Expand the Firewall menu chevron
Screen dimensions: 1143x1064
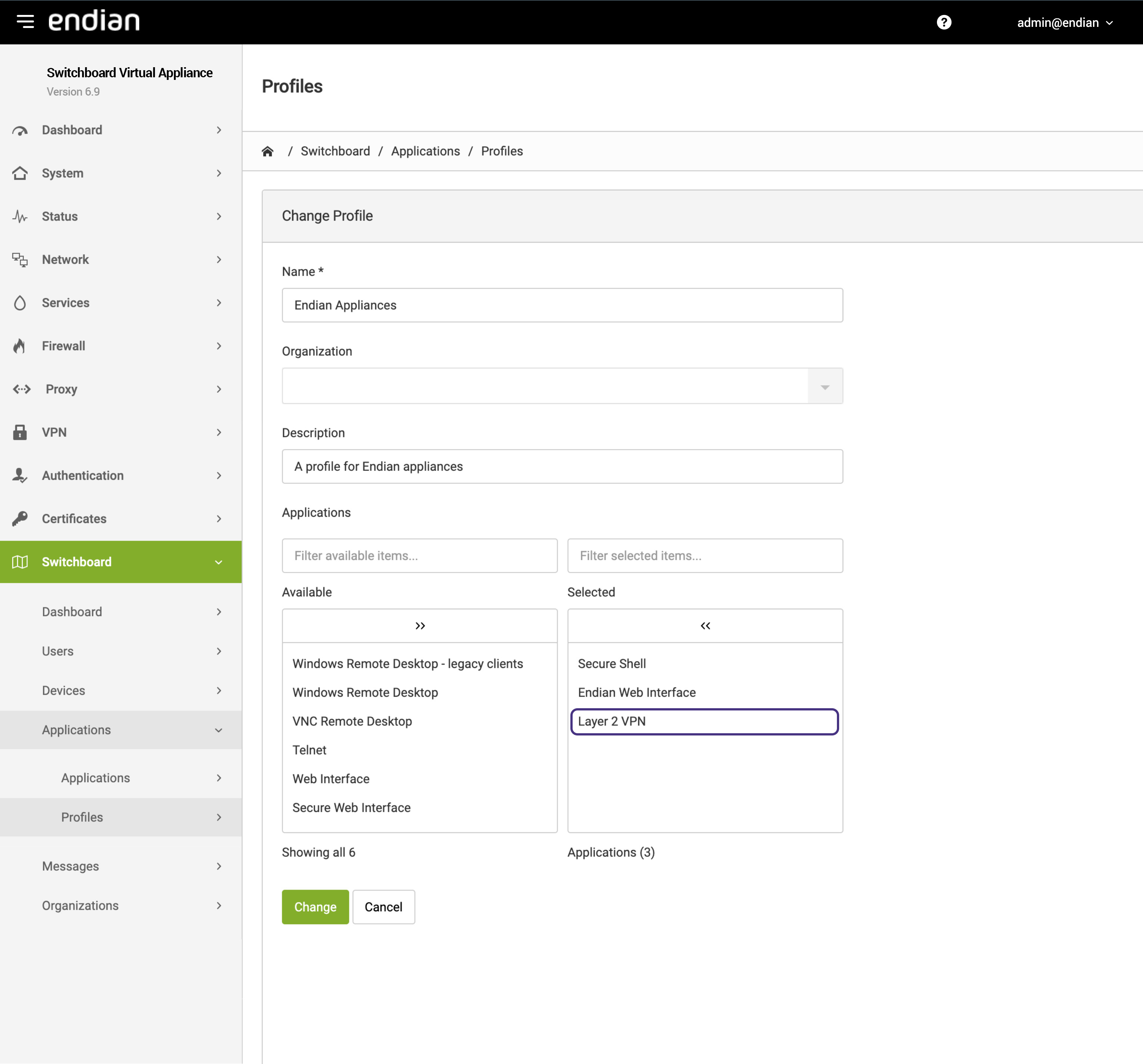tap(218, 346)
